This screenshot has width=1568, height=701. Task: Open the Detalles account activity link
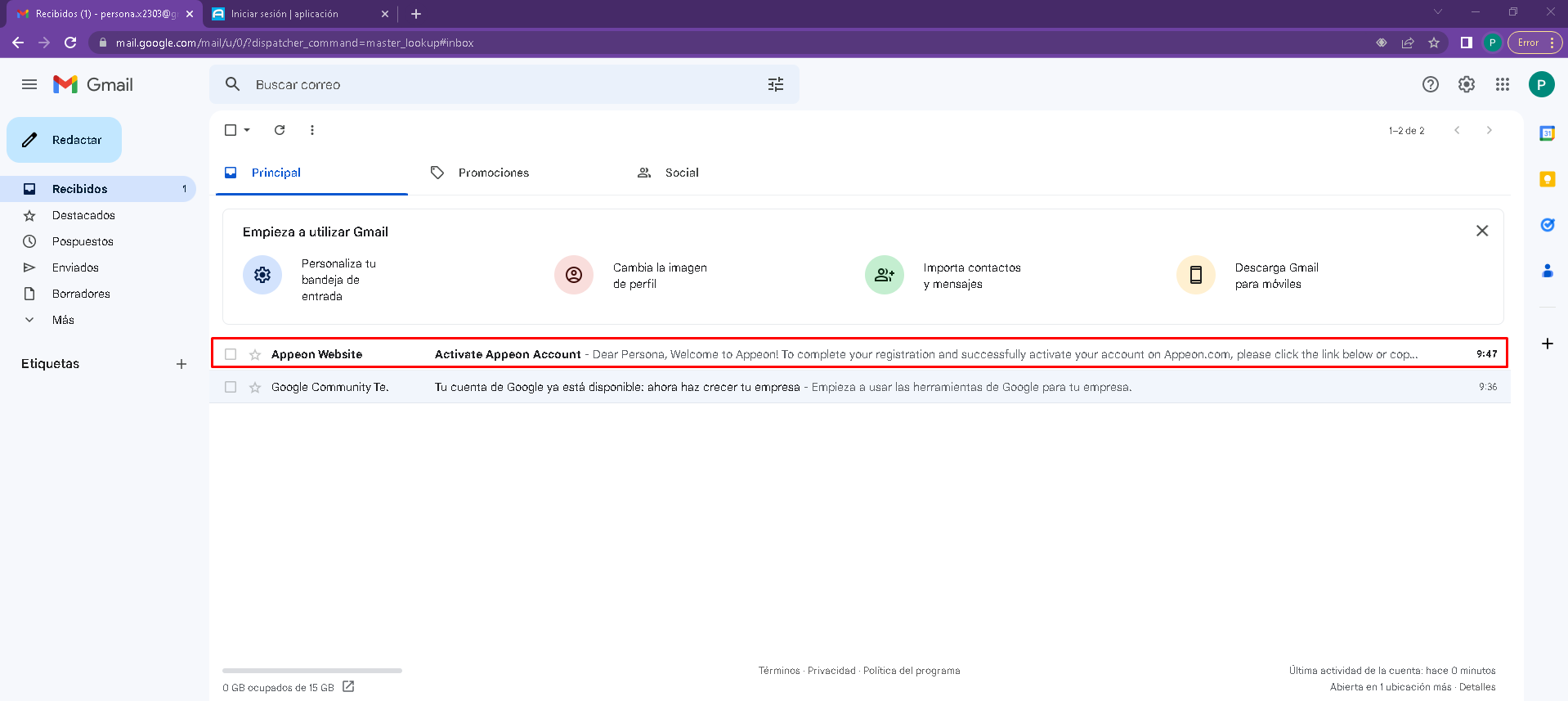[1476, 687]
